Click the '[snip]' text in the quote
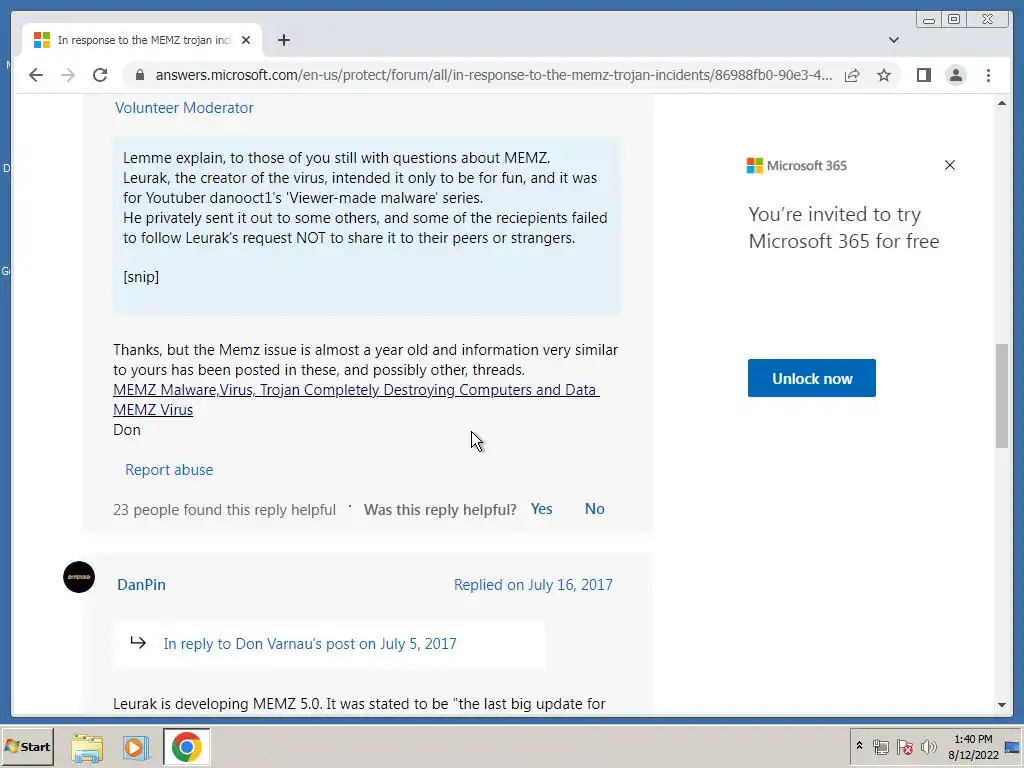This screenshot has height=768, width=1024. point(141,277)
